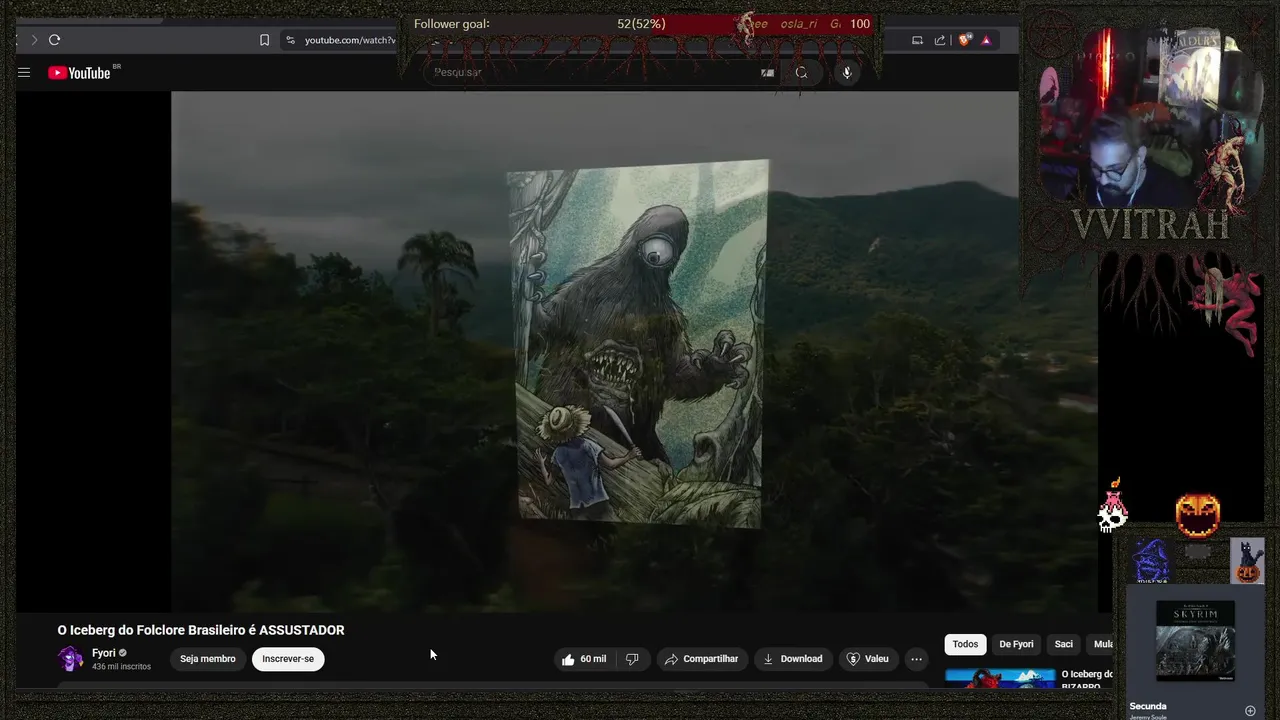Select the De Fyori filter chip
Screen dimensions: 1280x720
tap(1016, 644)
